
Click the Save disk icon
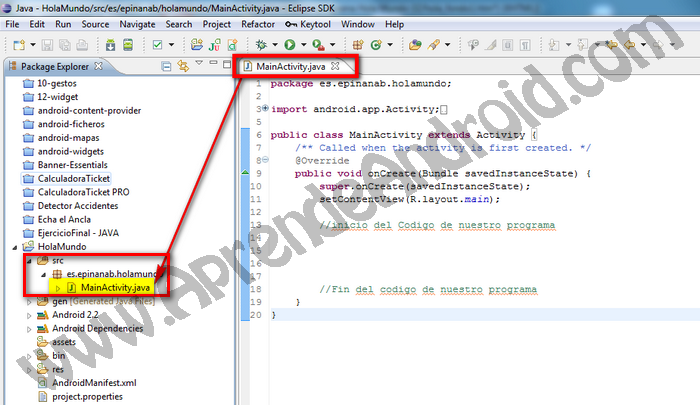47,45
